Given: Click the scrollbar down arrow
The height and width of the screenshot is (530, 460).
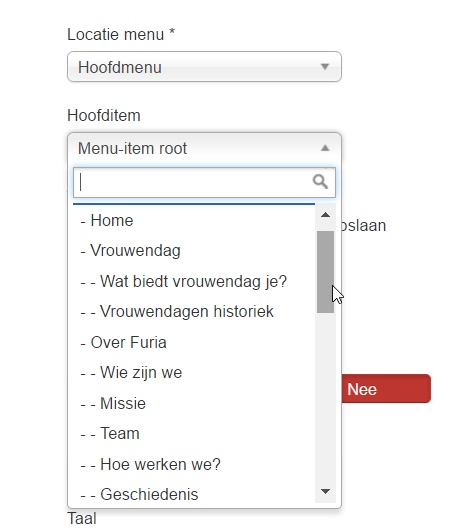Looking at the screenshot, I should [325, 491].
